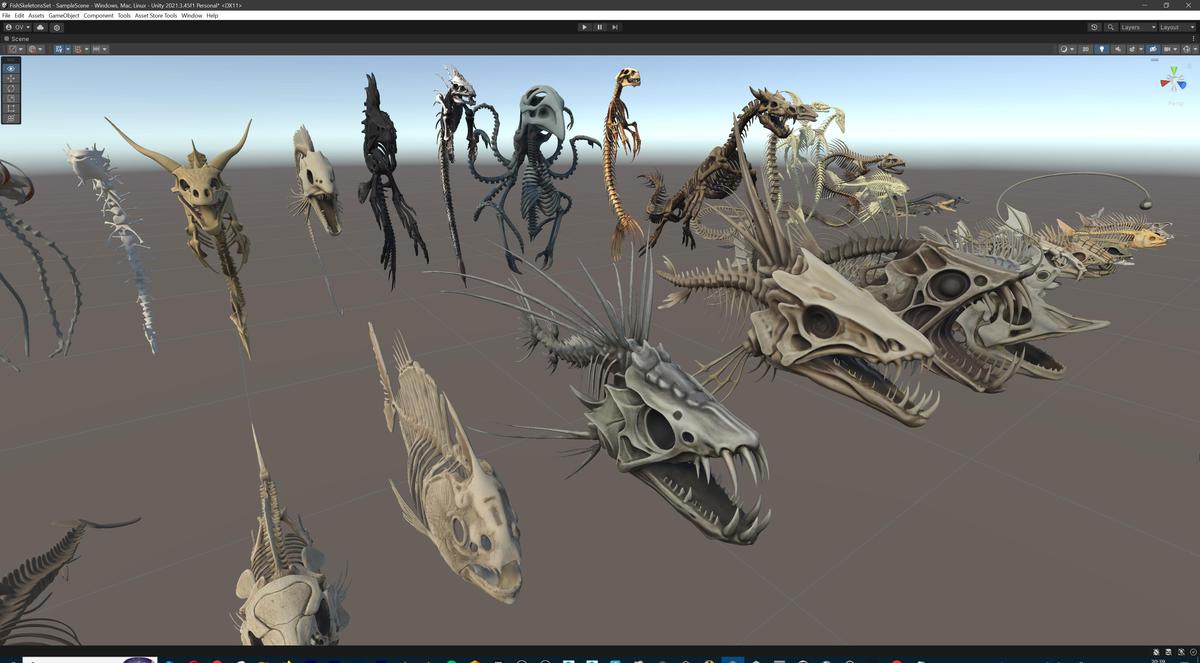This screenshot has width=1200, height=663.
Task: Click the settings gear in the top bar
Action: 57,27
